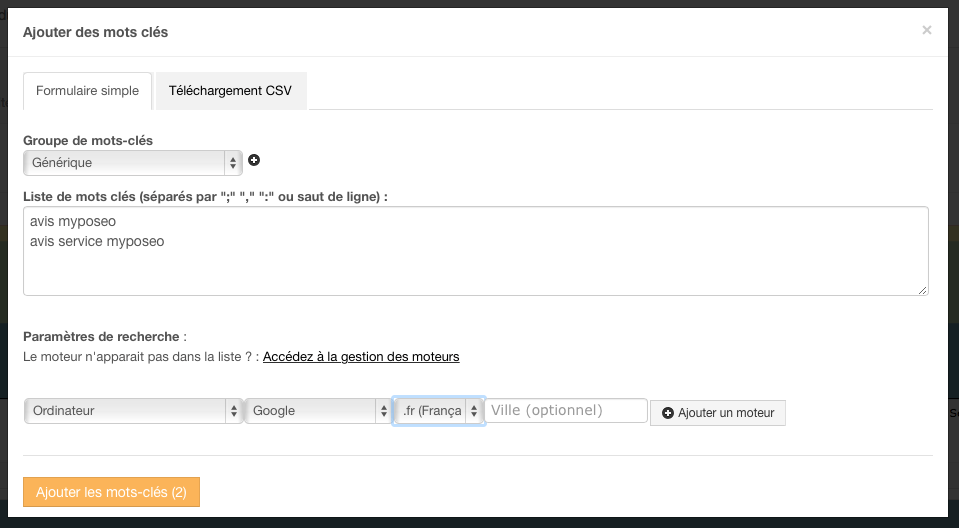
Task: Close the Ajouter des mots clés dialog
Action: coord(927,30)
